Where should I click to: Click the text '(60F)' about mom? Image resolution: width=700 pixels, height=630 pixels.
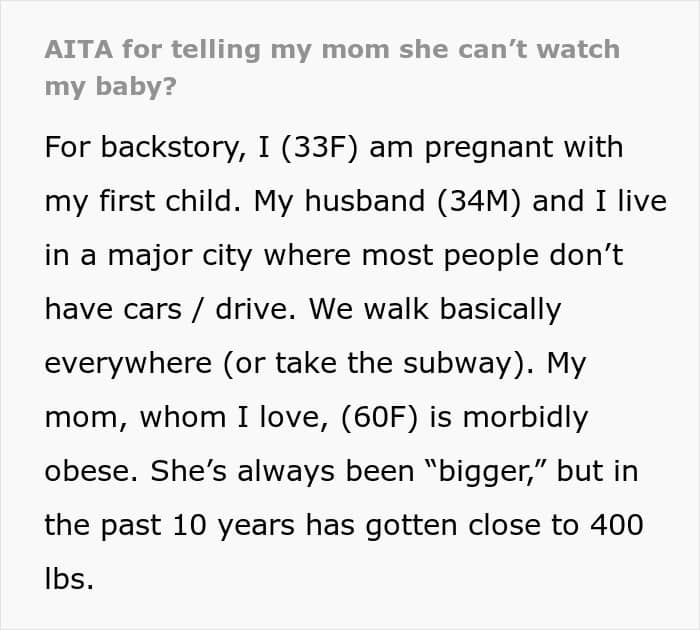[379, 417]
